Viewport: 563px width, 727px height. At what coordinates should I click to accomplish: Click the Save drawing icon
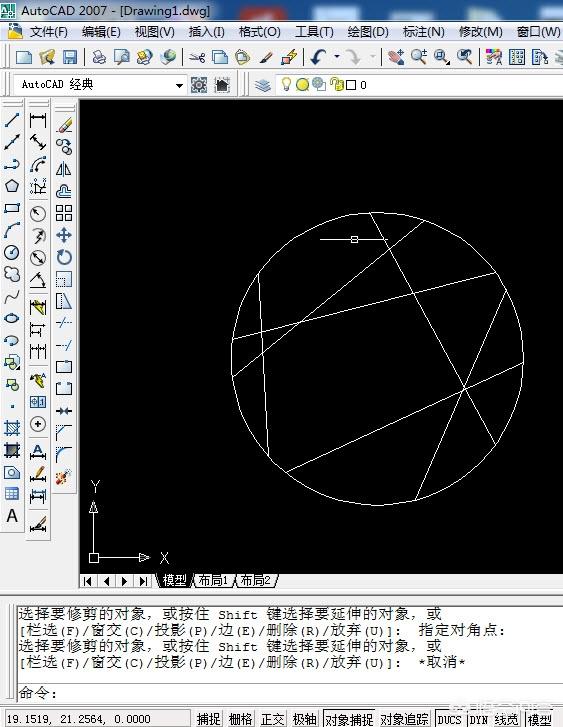coord(70,57)
